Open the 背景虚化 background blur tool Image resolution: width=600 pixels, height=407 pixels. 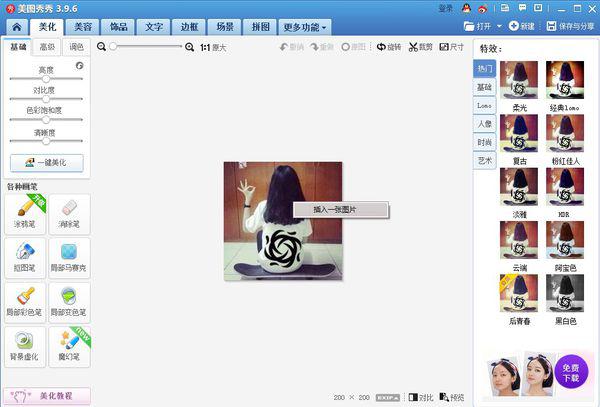[26, 345]
